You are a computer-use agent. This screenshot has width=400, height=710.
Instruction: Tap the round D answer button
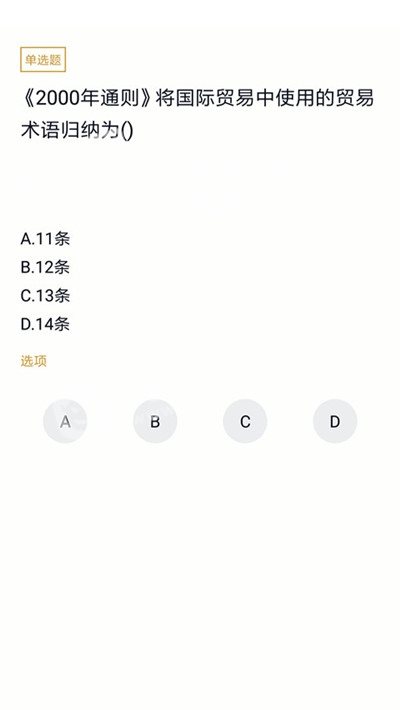coord(335,421)
